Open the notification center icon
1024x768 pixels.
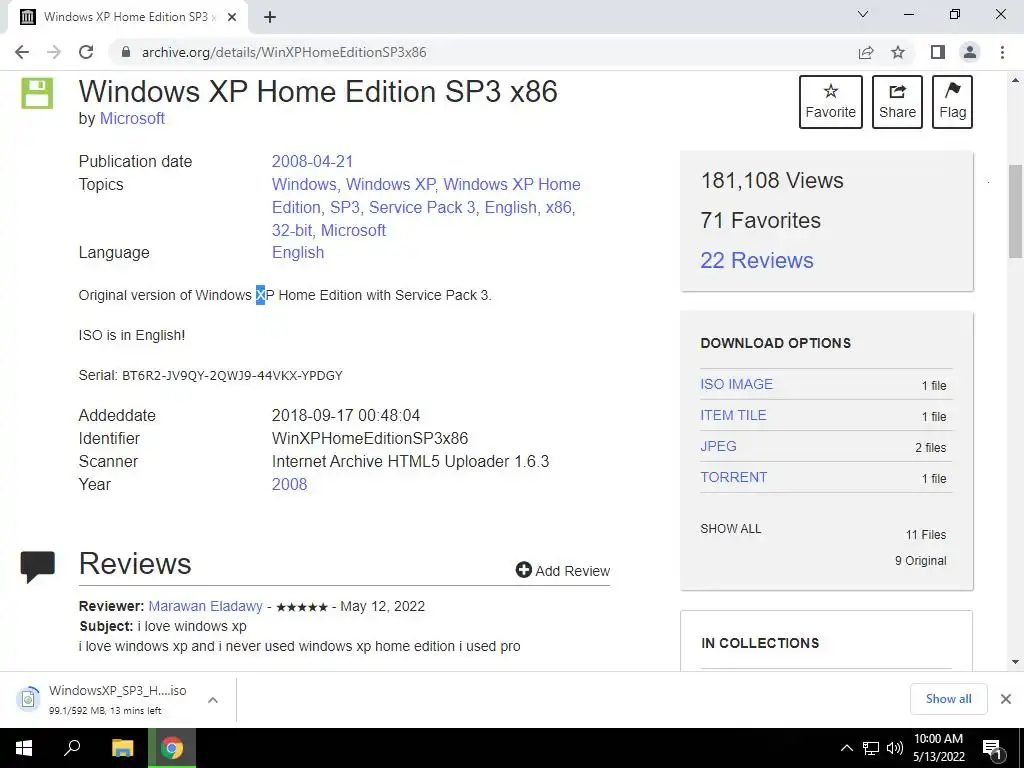pyautogui.click(x=993, y=749)
